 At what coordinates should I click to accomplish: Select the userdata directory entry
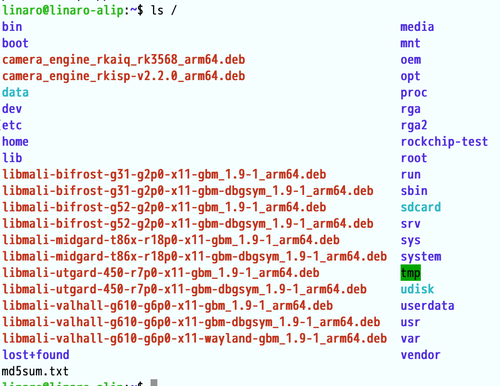(427, 306)
